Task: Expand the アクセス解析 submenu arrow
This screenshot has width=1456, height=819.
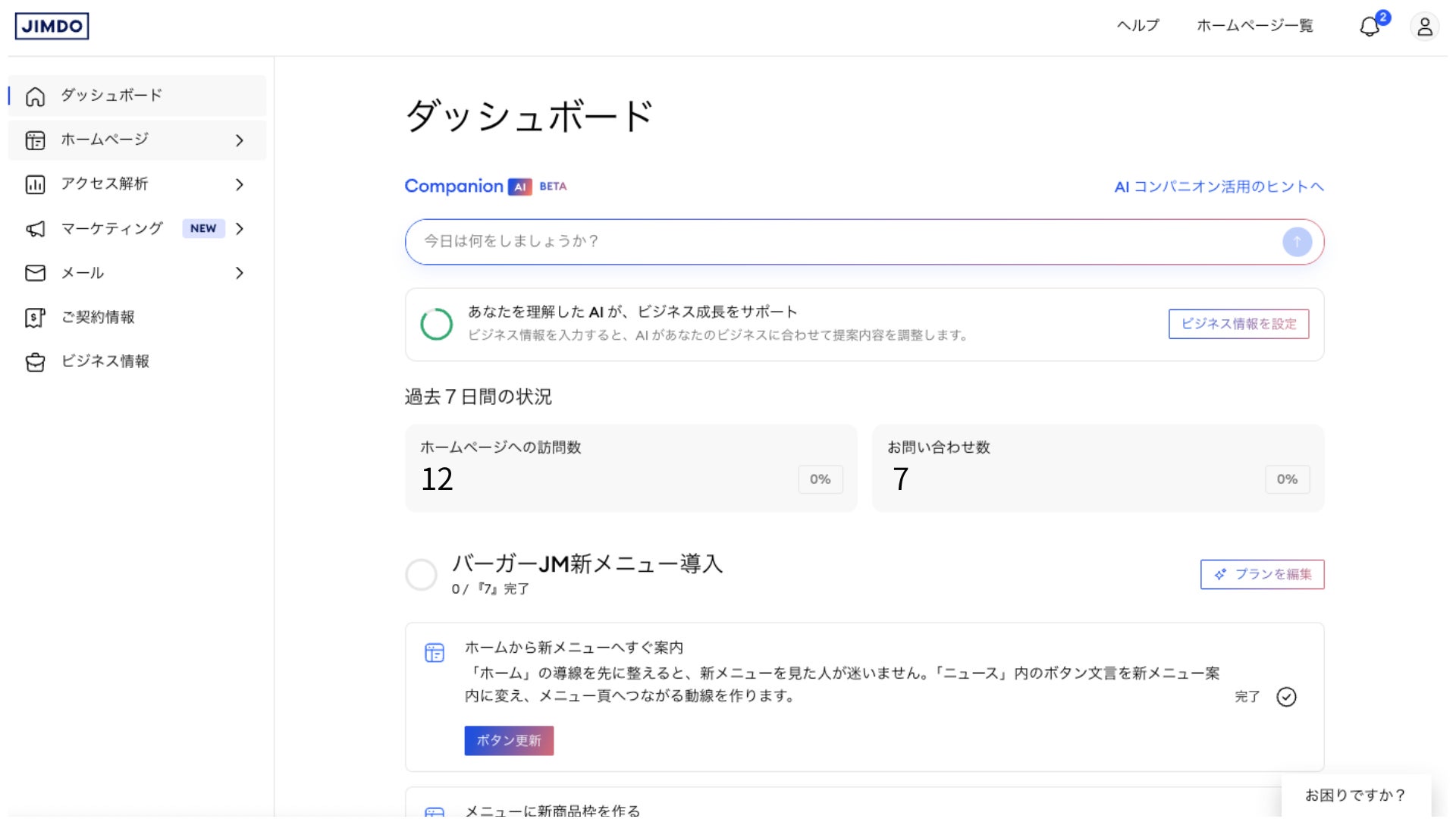Action: point(240,184)
